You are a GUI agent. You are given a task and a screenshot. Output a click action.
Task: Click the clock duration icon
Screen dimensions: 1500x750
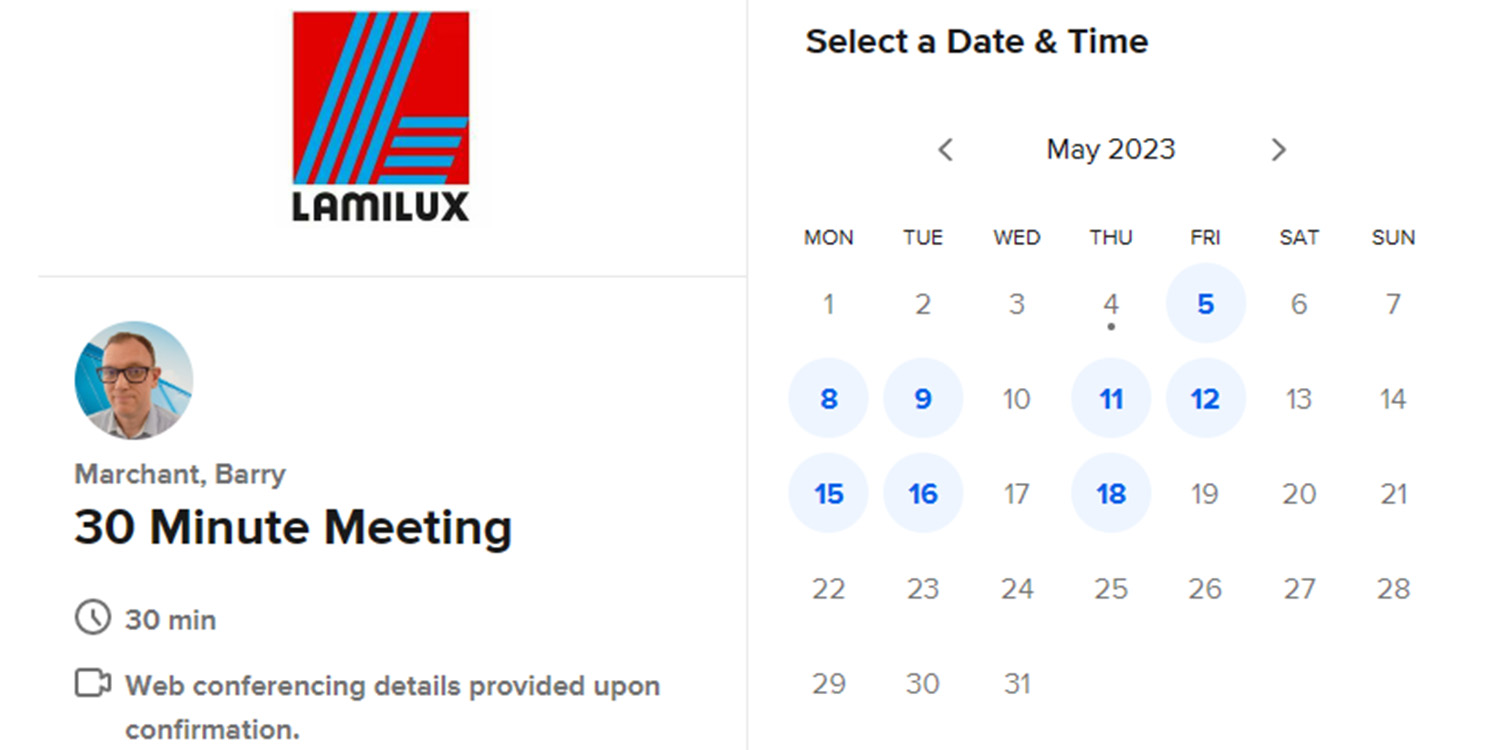(93, 618)
